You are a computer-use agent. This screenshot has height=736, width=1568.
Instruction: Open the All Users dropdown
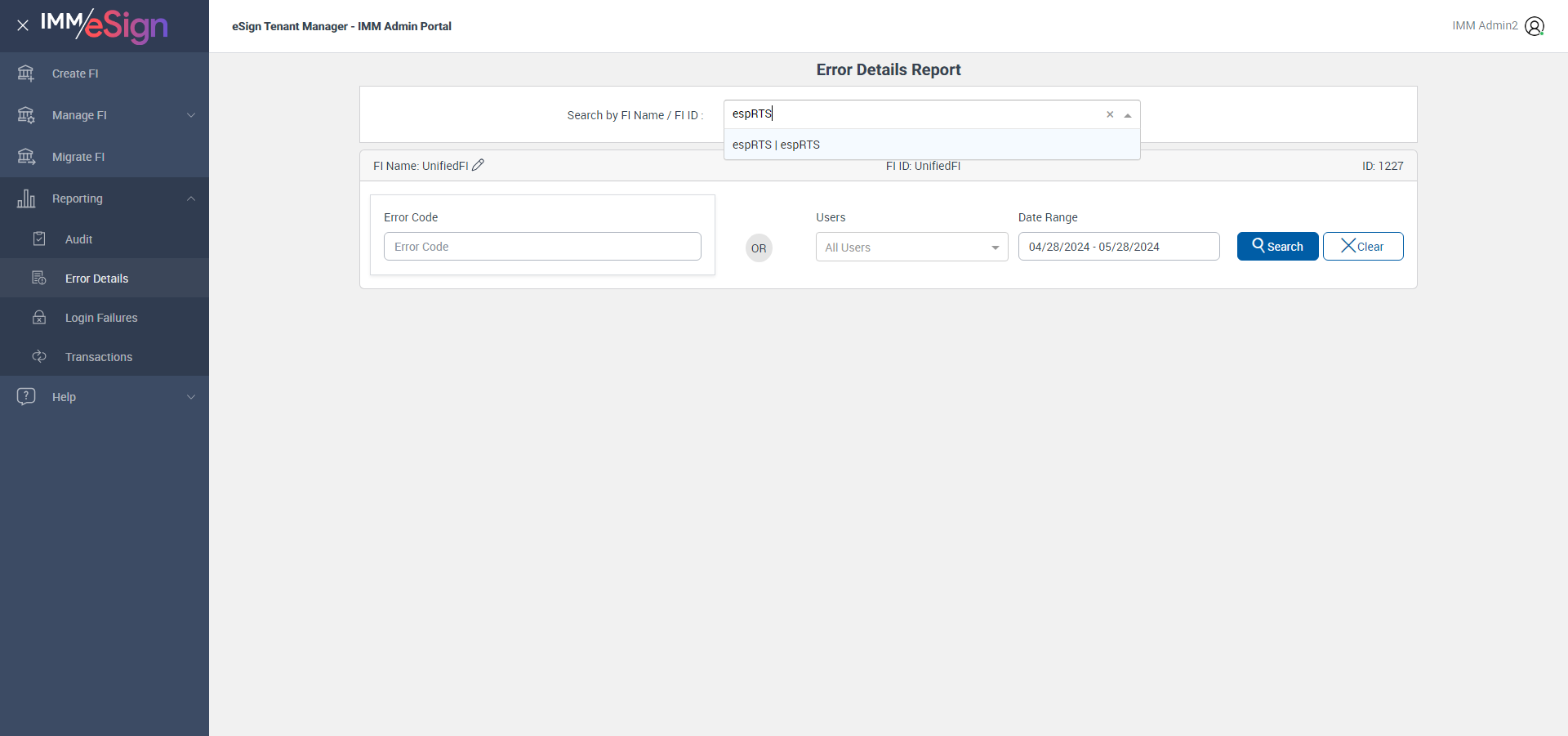coord(911,248)
